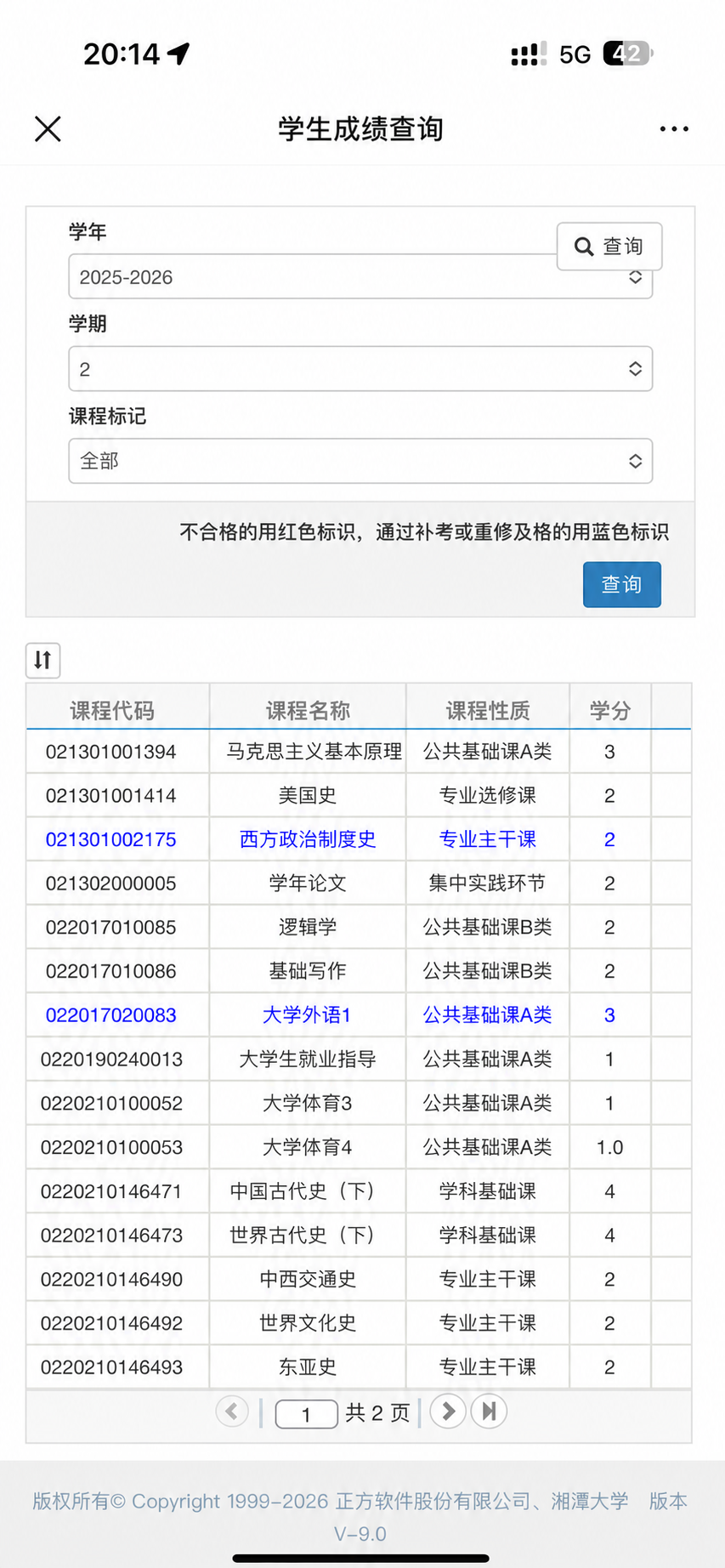The height and width of the screenshot is (1568, 725).
Task: Expand the 学年 2025-2026 dropdown
Action: coord(360,277)
